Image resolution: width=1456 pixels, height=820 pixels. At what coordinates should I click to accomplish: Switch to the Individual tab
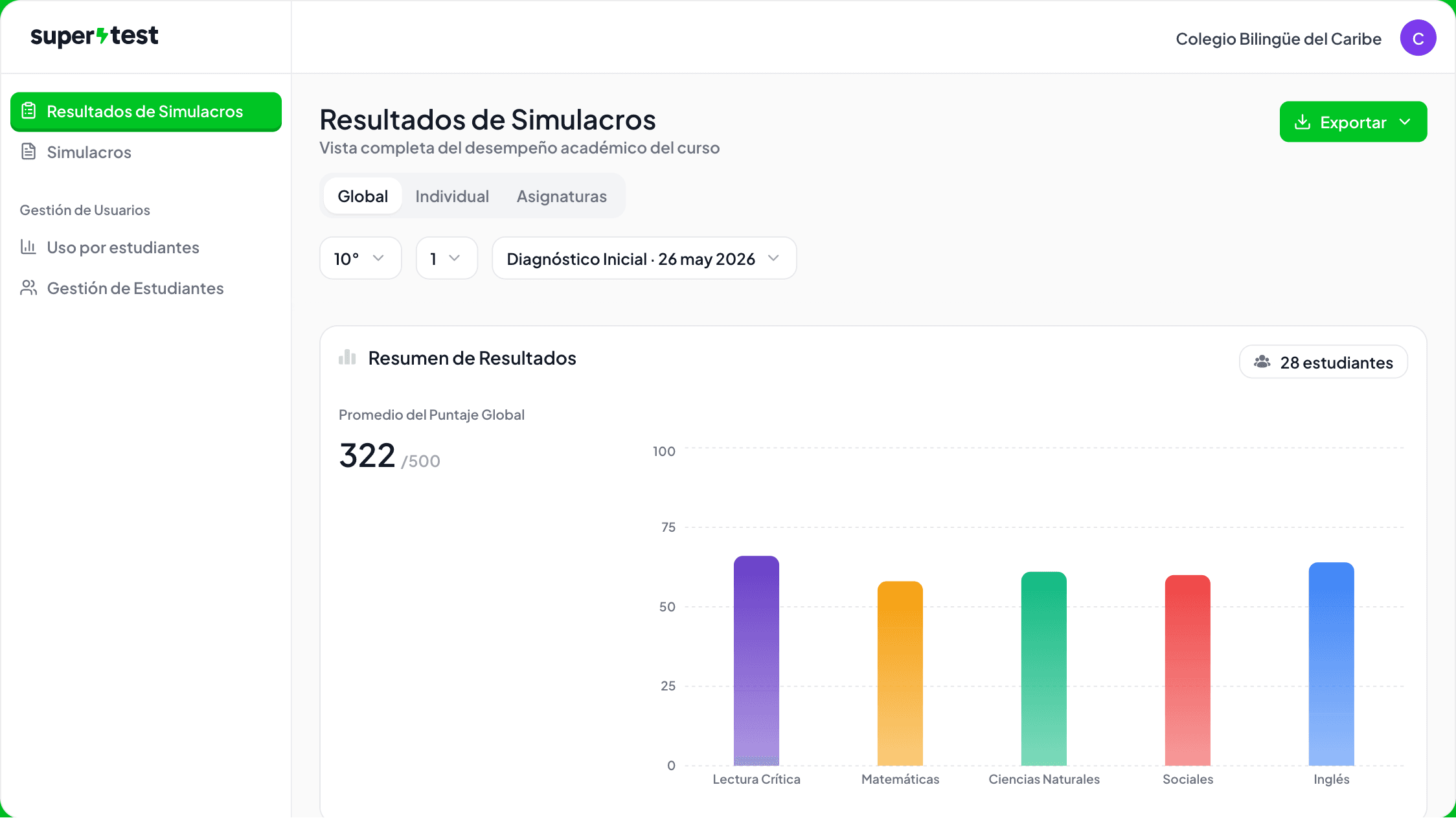point(452,196)
